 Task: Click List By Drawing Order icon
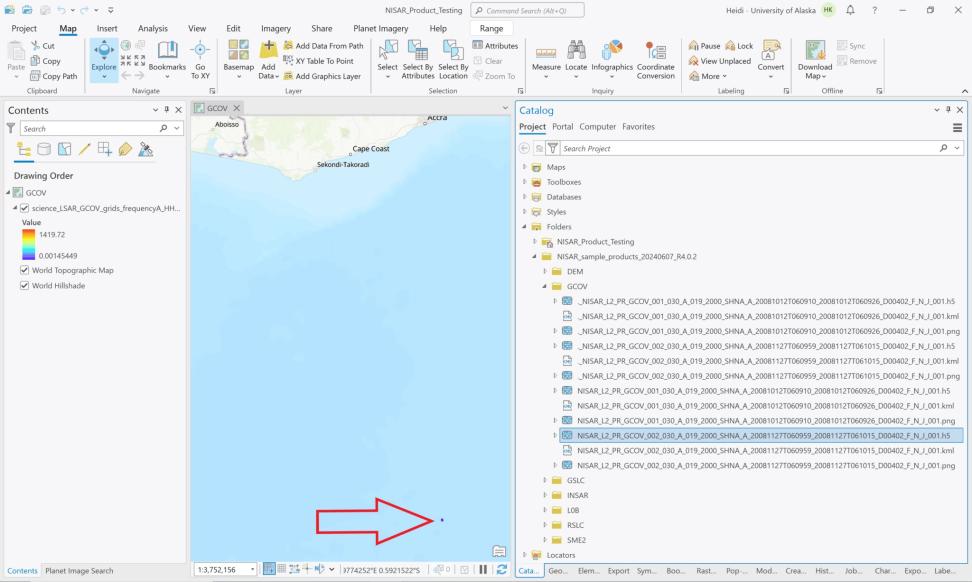(24, 149)
